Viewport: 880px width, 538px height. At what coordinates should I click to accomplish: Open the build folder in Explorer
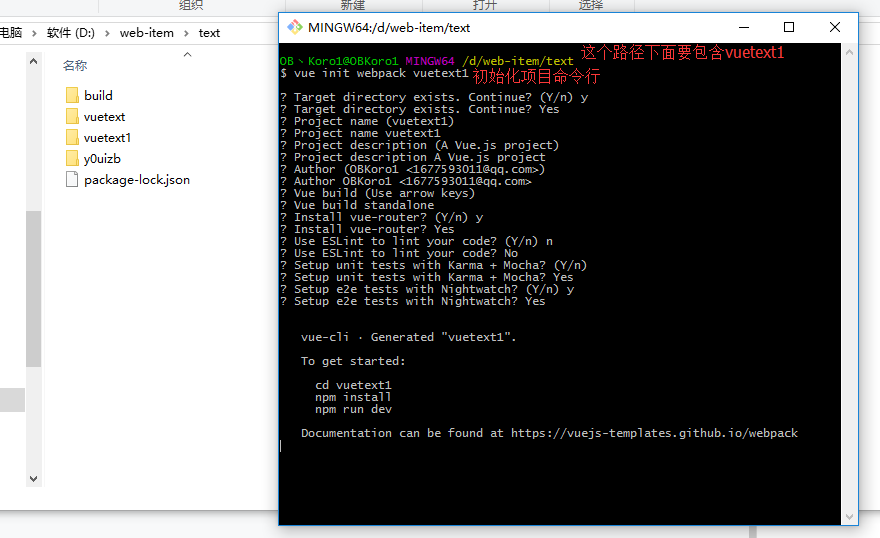click(90, 95)
